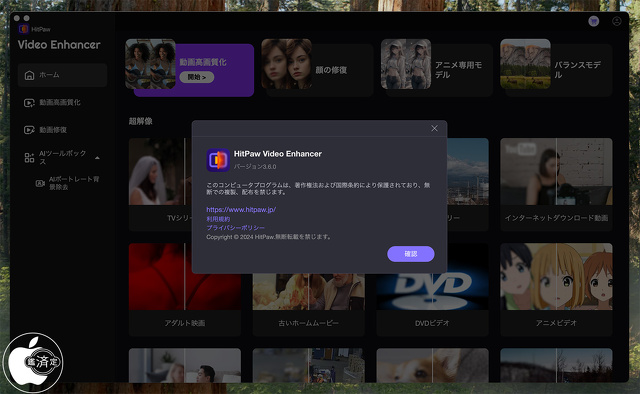
Task: Open AIポートレート背景除去 sub-item
Action: pyautogui.click(x=68, y=183)
